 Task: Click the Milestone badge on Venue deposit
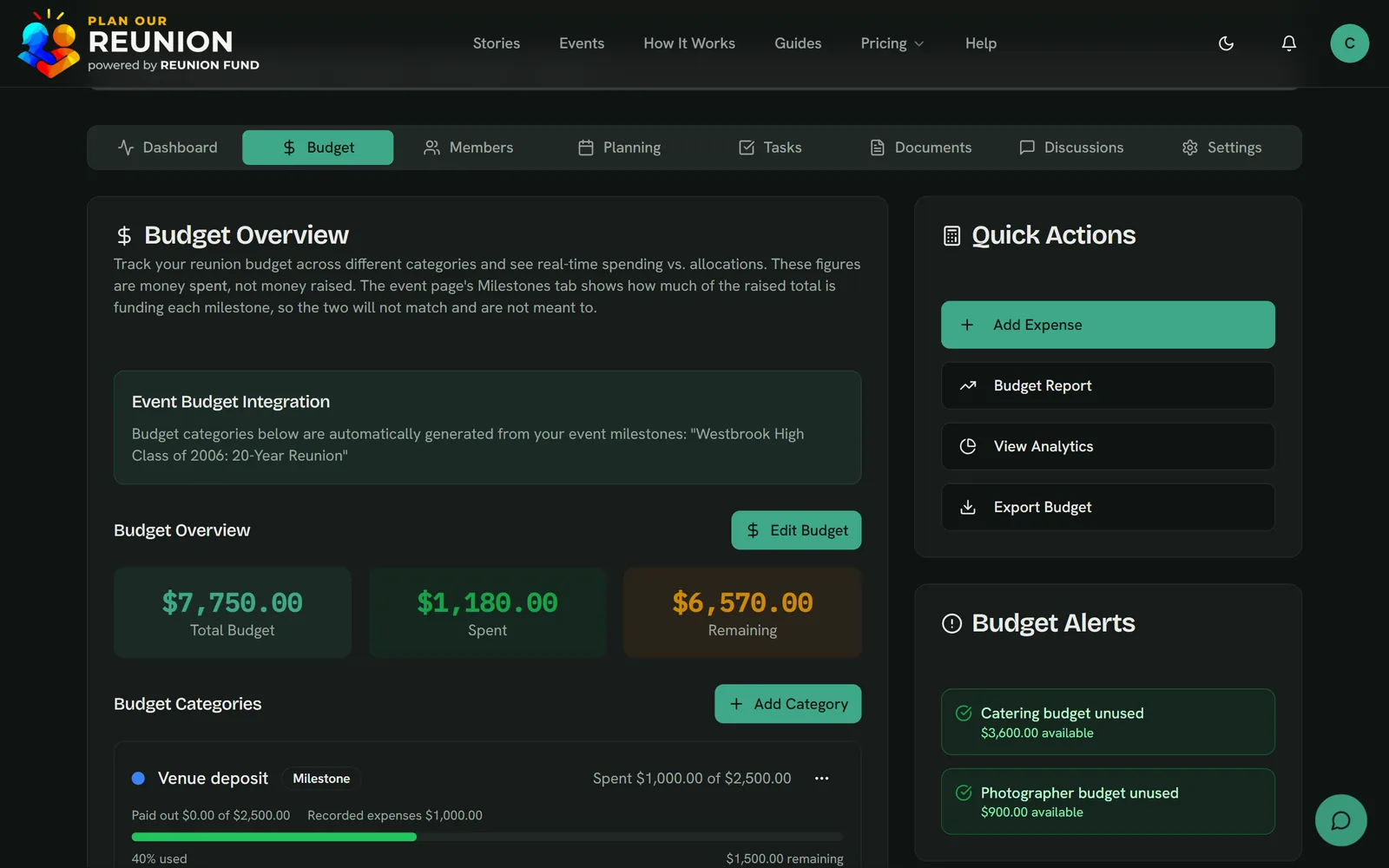tap(321, 779)
